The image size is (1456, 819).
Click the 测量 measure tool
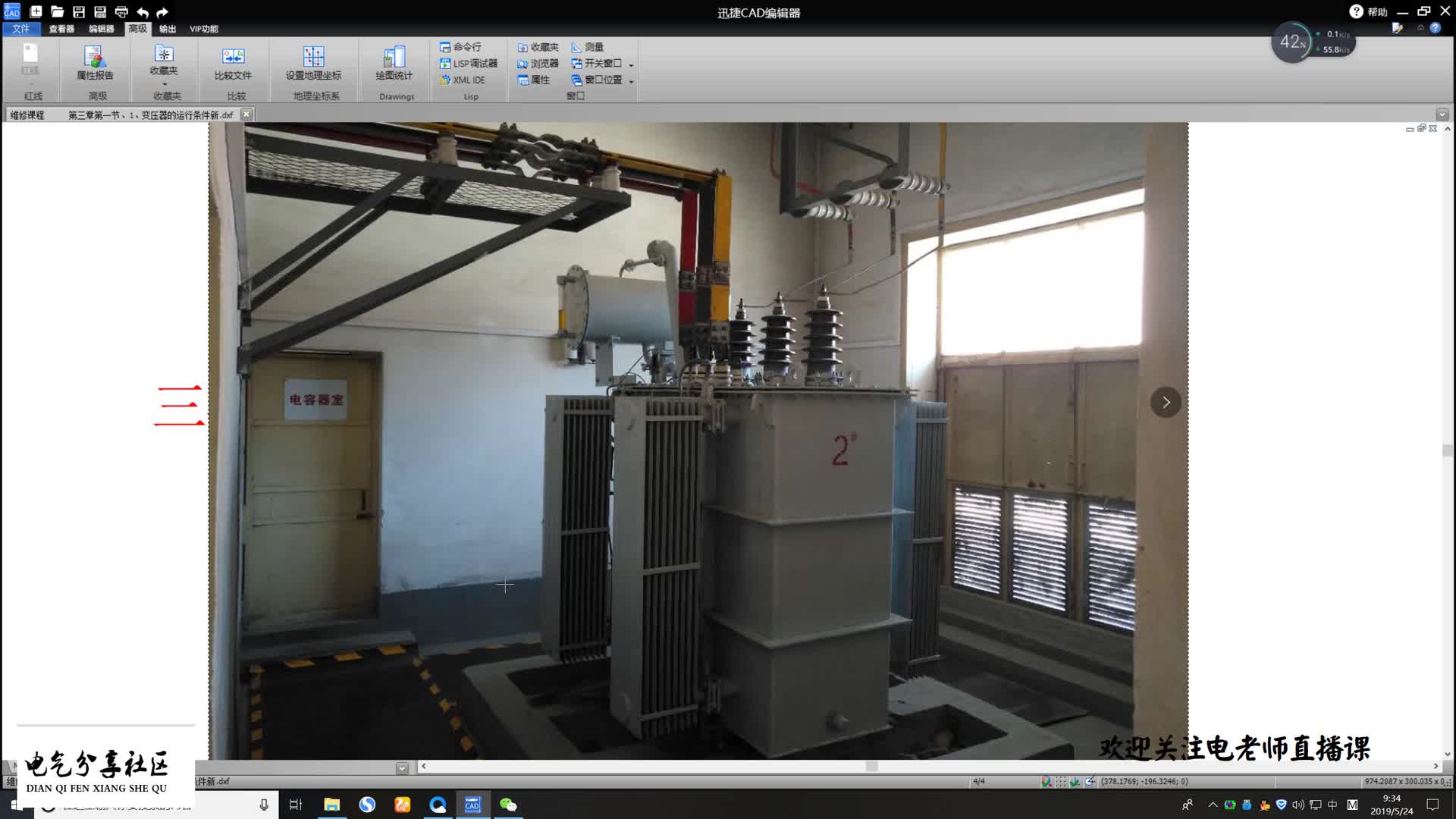point(588,47)
